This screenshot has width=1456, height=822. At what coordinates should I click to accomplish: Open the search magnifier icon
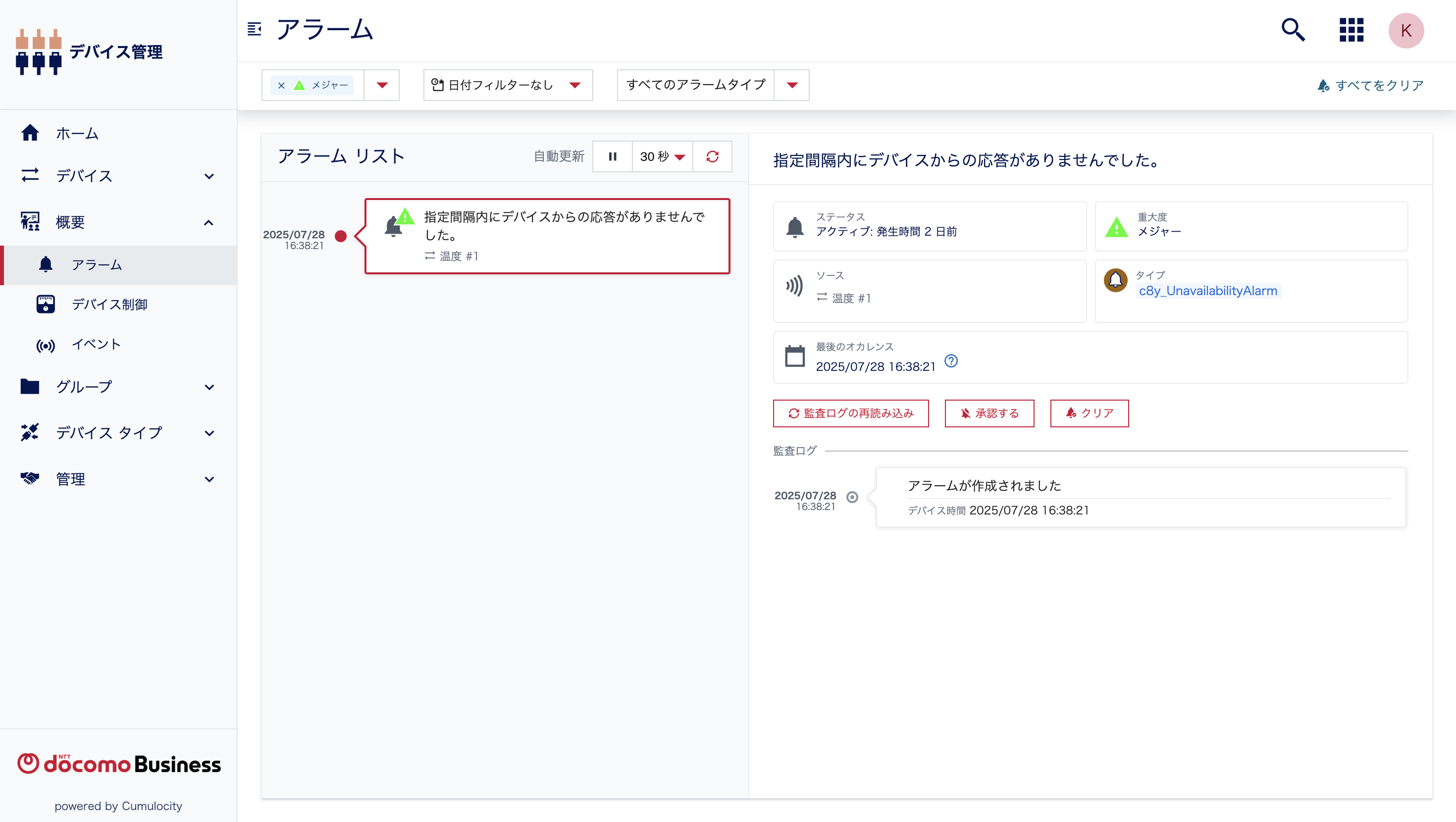[x=1293, y=30]
